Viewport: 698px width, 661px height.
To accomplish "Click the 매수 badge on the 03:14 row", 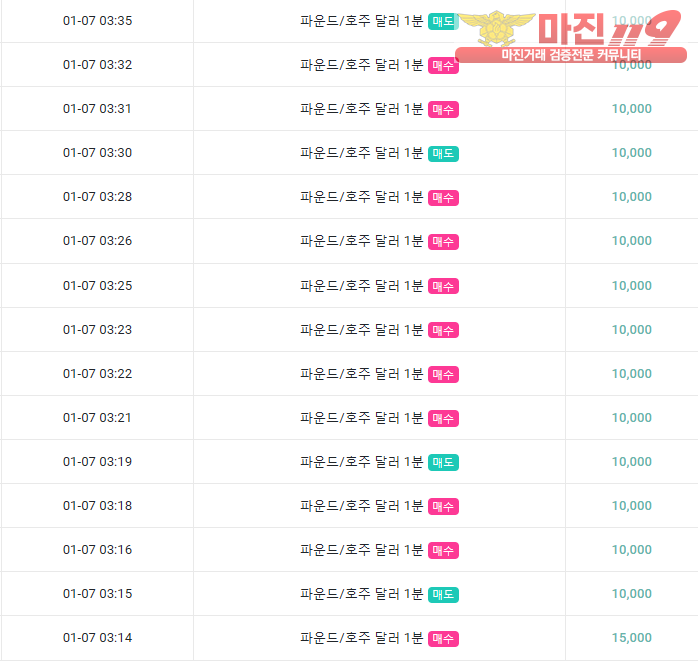I will (x=443, y=639).
